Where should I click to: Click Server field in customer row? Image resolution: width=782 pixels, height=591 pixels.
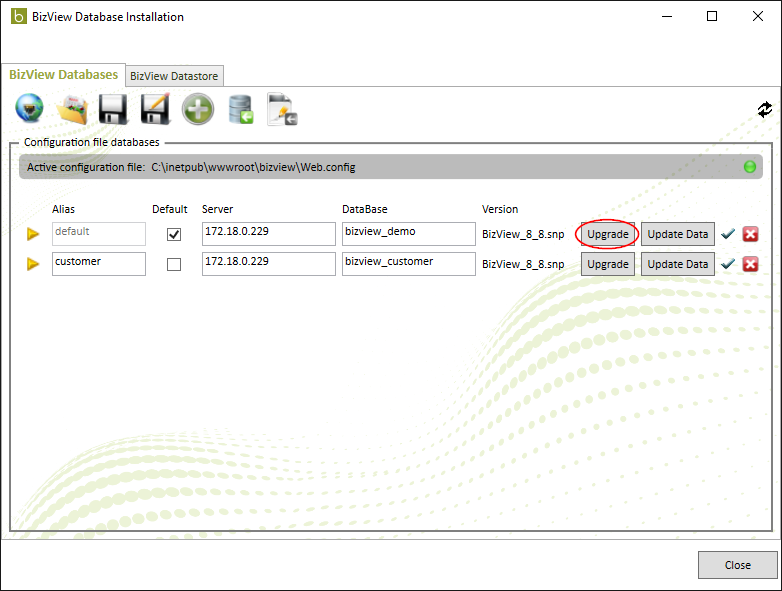(269, 264)
